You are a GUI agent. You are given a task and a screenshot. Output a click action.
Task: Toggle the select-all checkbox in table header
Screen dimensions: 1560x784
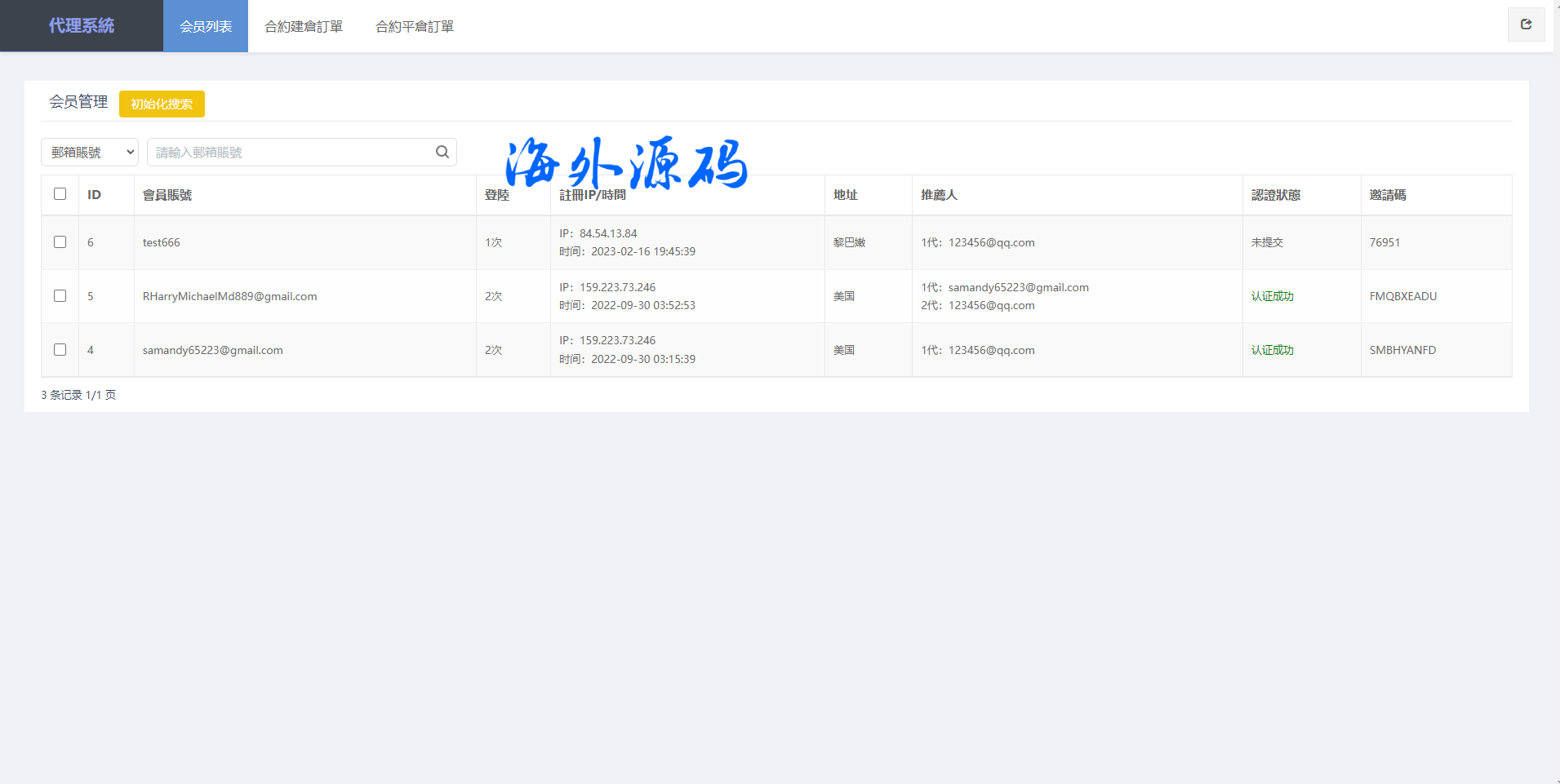point(60,194)
